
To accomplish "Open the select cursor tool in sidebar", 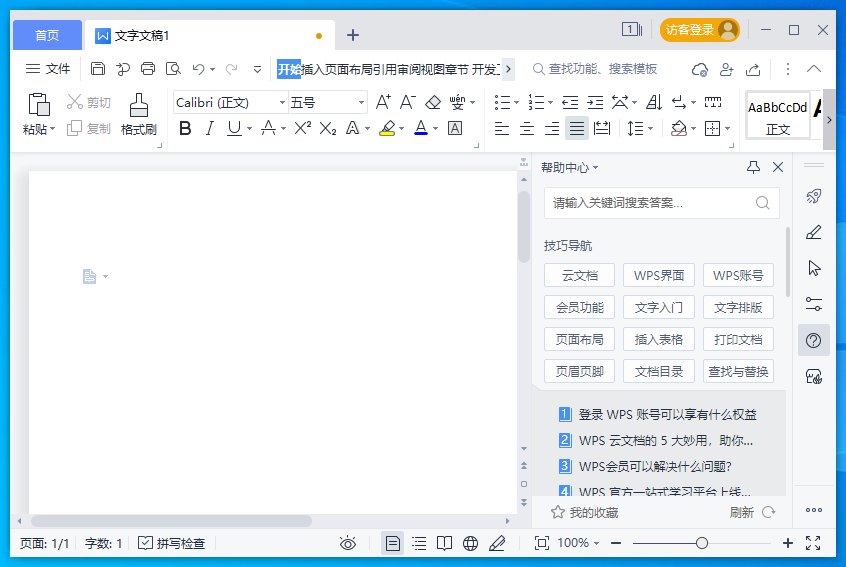I will (x=814, y=268).
